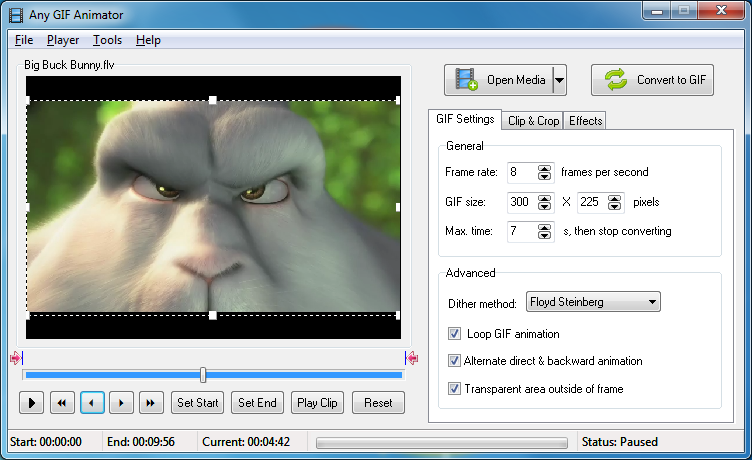Click the GIF height field showing 225
This screenshot has height=460, width=752.
(x=592, y=202)
